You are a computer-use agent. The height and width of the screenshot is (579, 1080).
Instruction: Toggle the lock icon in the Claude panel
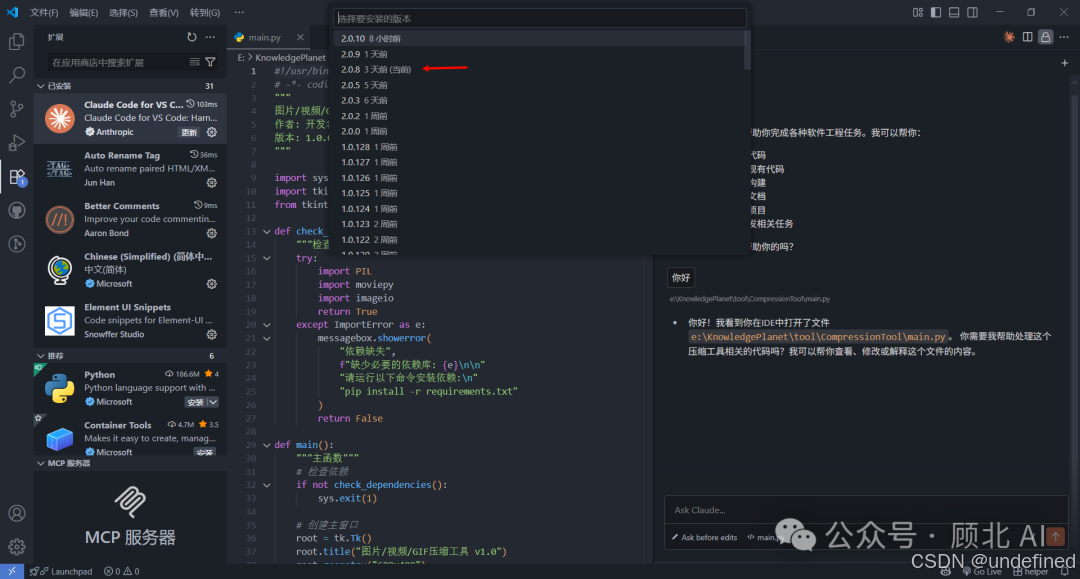click(1046, 36)
